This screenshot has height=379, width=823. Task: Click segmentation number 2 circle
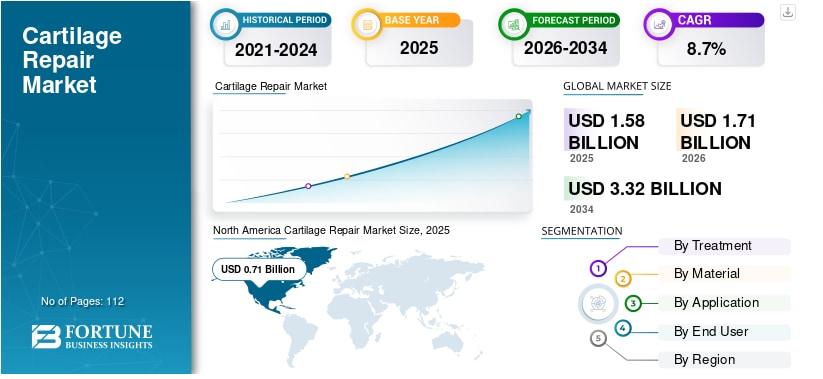click(622, 279)
